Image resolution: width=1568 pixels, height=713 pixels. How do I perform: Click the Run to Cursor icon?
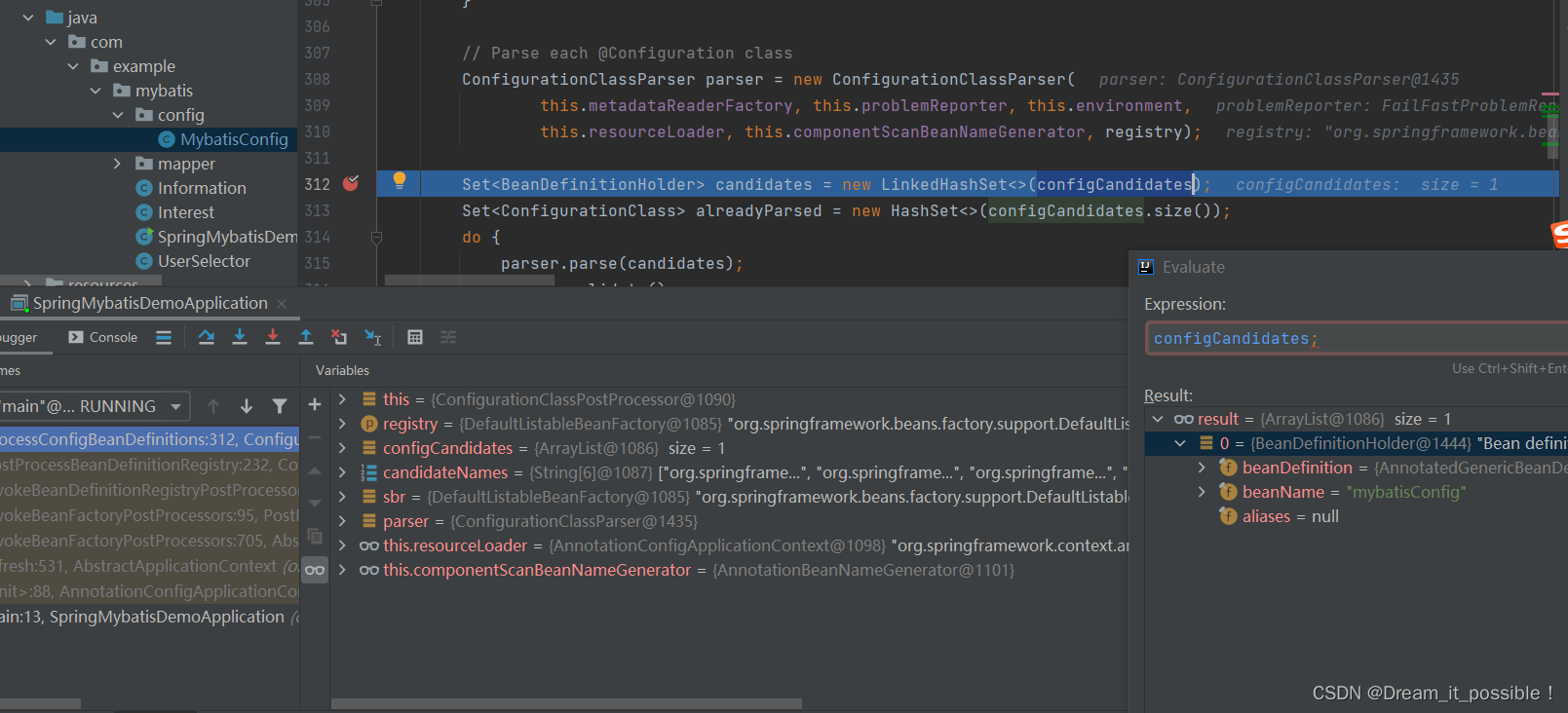[x=372, y=337]
